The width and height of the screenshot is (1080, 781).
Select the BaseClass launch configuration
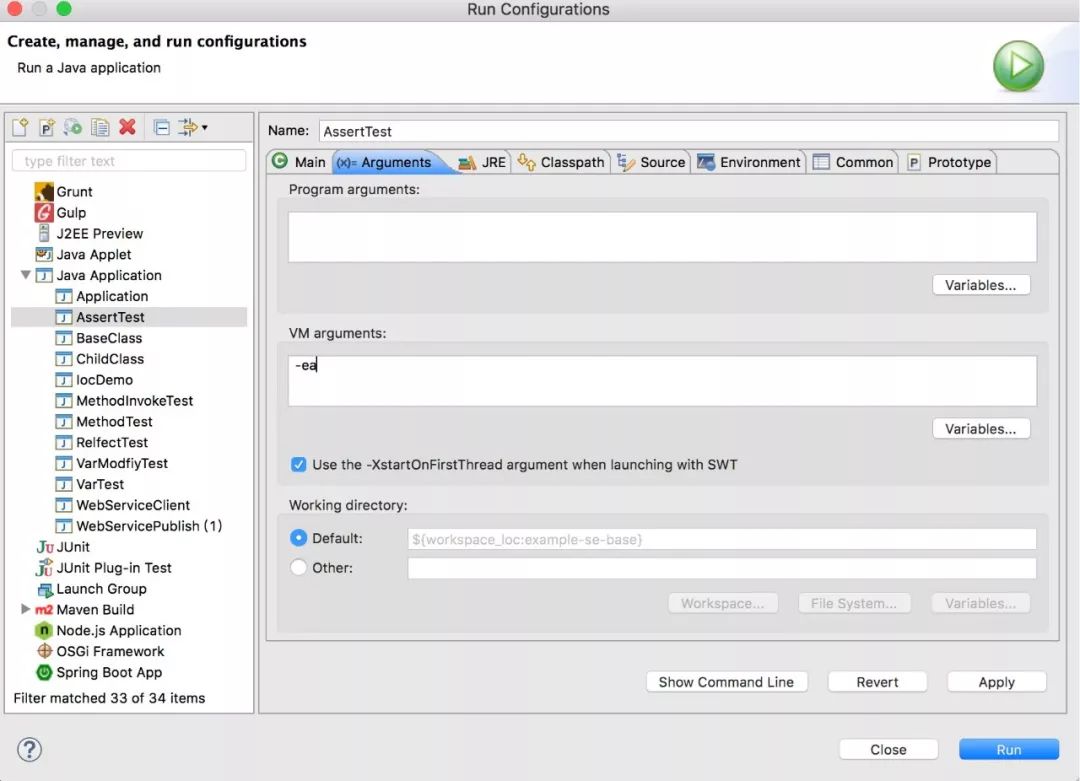pos(99,337)
